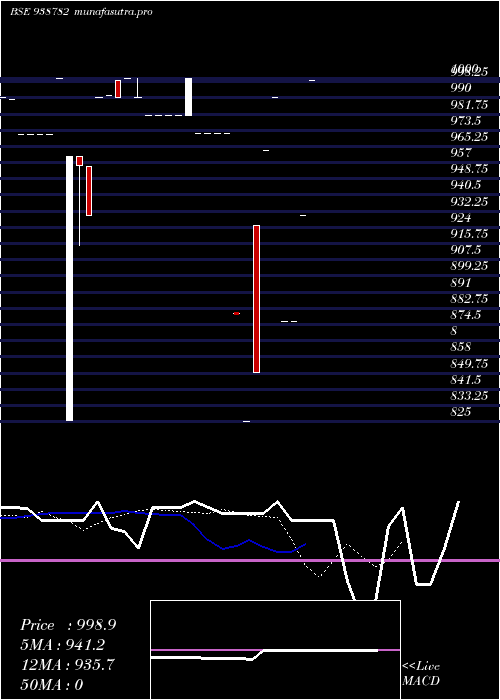Click the 915.75 price axis label
The height and width of the screenshot is (700, 500).
click(469, 233)
